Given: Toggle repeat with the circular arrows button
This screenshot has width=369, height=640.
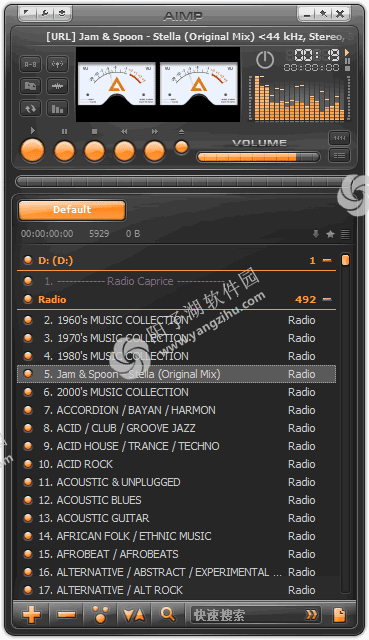Looking at the screenshot, I should coord(30,109).
